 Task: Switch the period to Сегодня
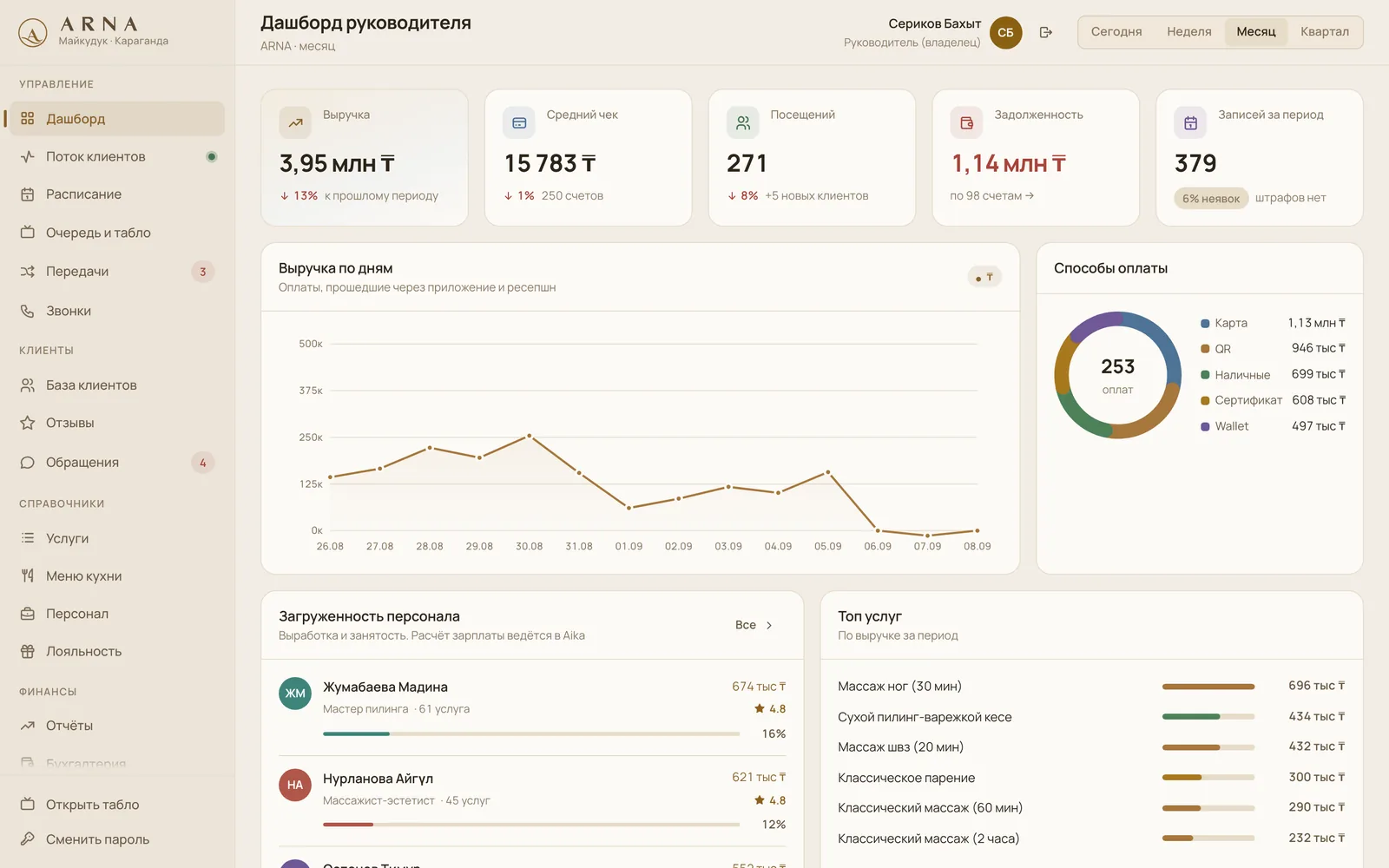pyautogui.click(x=1116, y=32)
